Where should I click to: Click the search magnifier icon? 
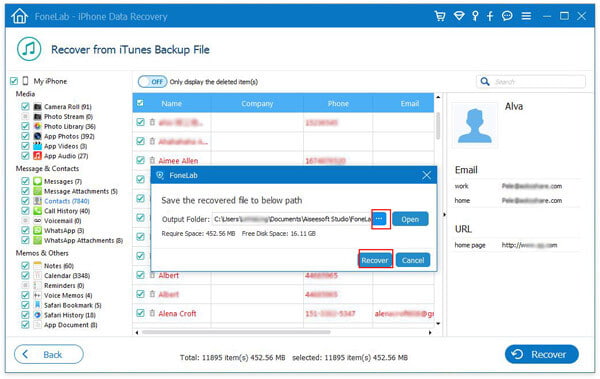pos(485,82)
